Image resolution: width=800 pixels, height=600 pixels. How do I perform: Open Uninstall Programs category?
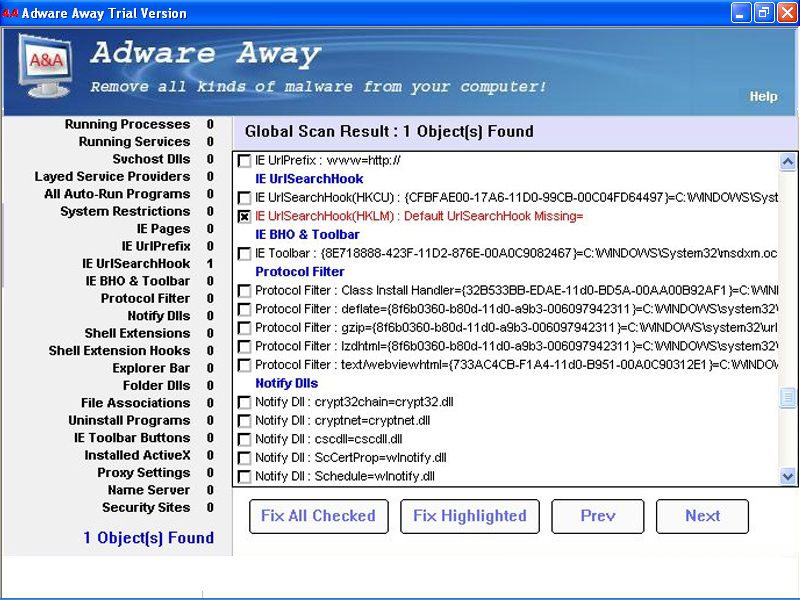pyautogui.click(x=129, y=421)
